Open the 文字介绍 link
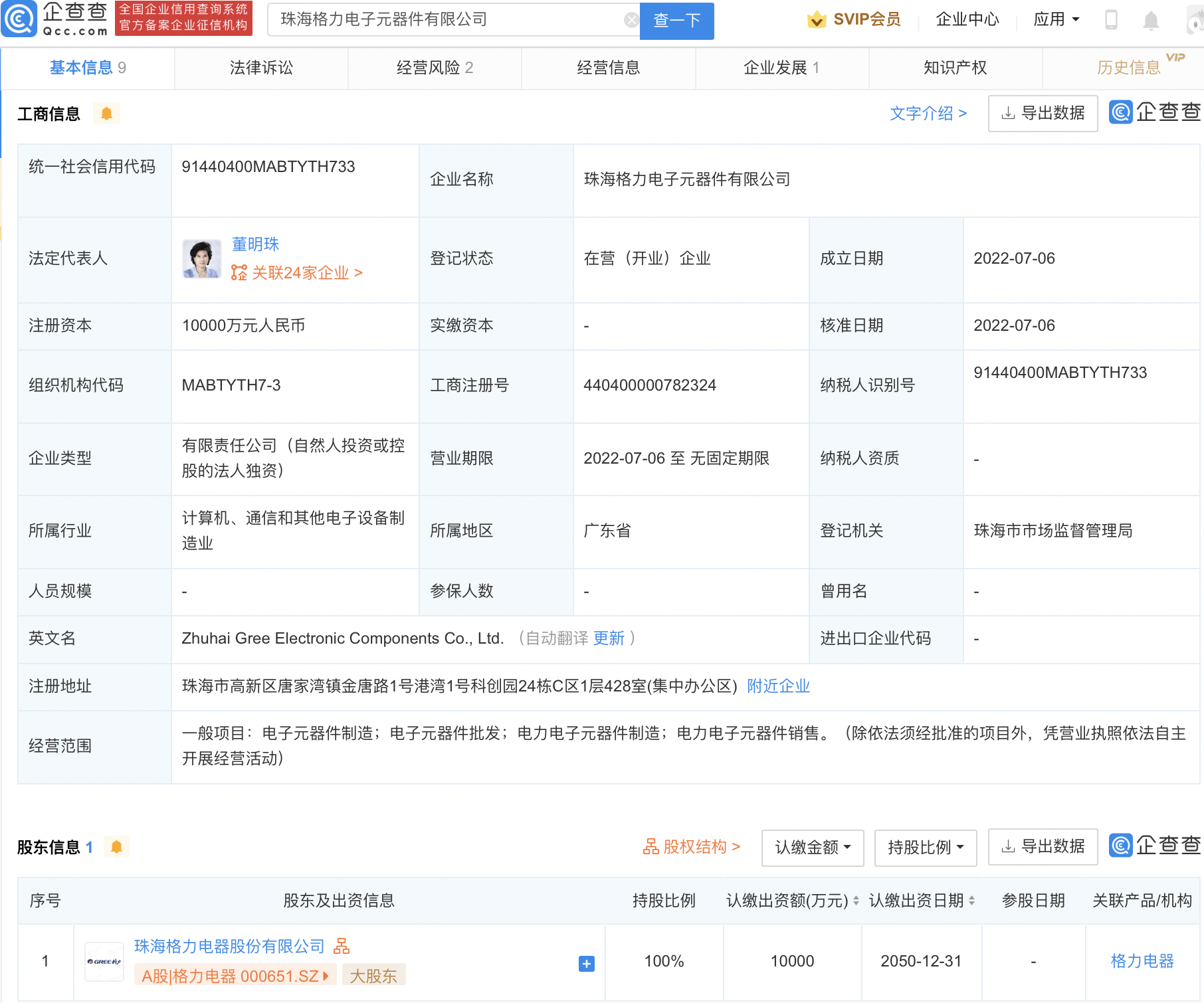This screenshot has height=1003, width=1204. [x=928, y=114]
